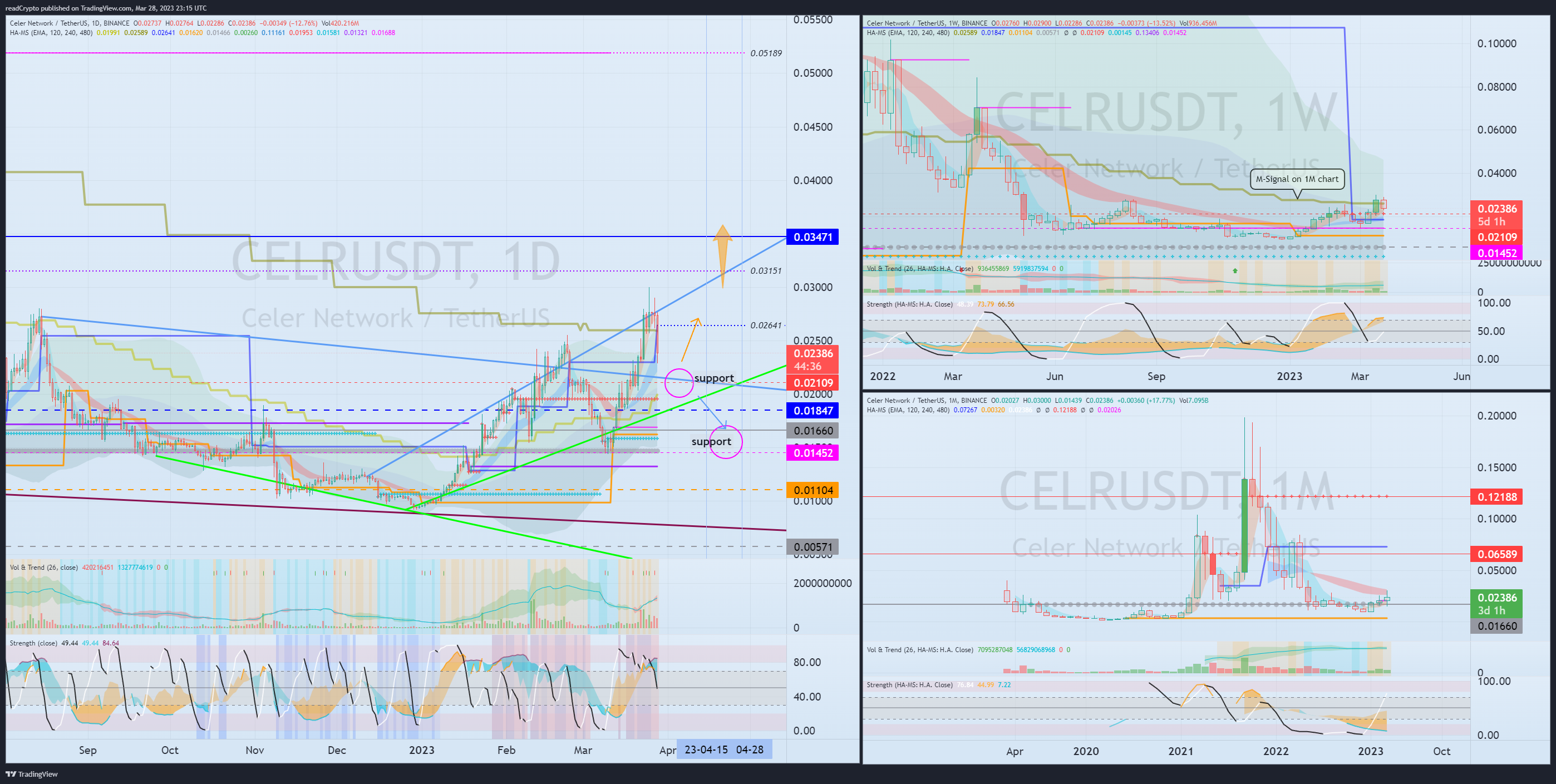Click 'Sep' on the 1W chart time axis

1156,376
